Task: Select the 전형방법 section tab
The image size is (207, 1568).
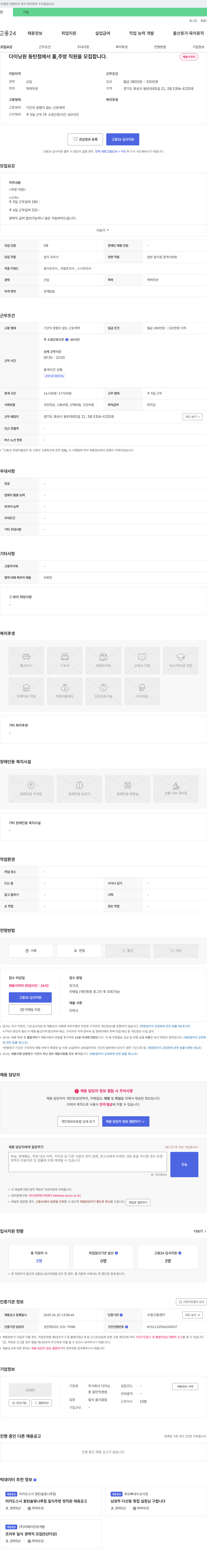Action: (160, 47)
